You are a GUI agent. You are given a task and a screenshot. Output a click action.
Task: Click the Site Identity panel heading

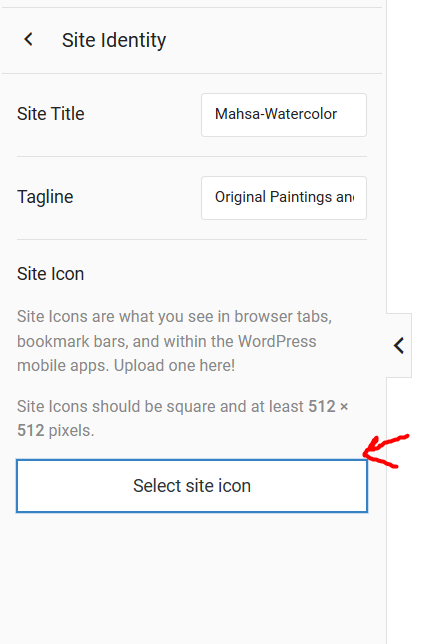[x=114, y=40]
